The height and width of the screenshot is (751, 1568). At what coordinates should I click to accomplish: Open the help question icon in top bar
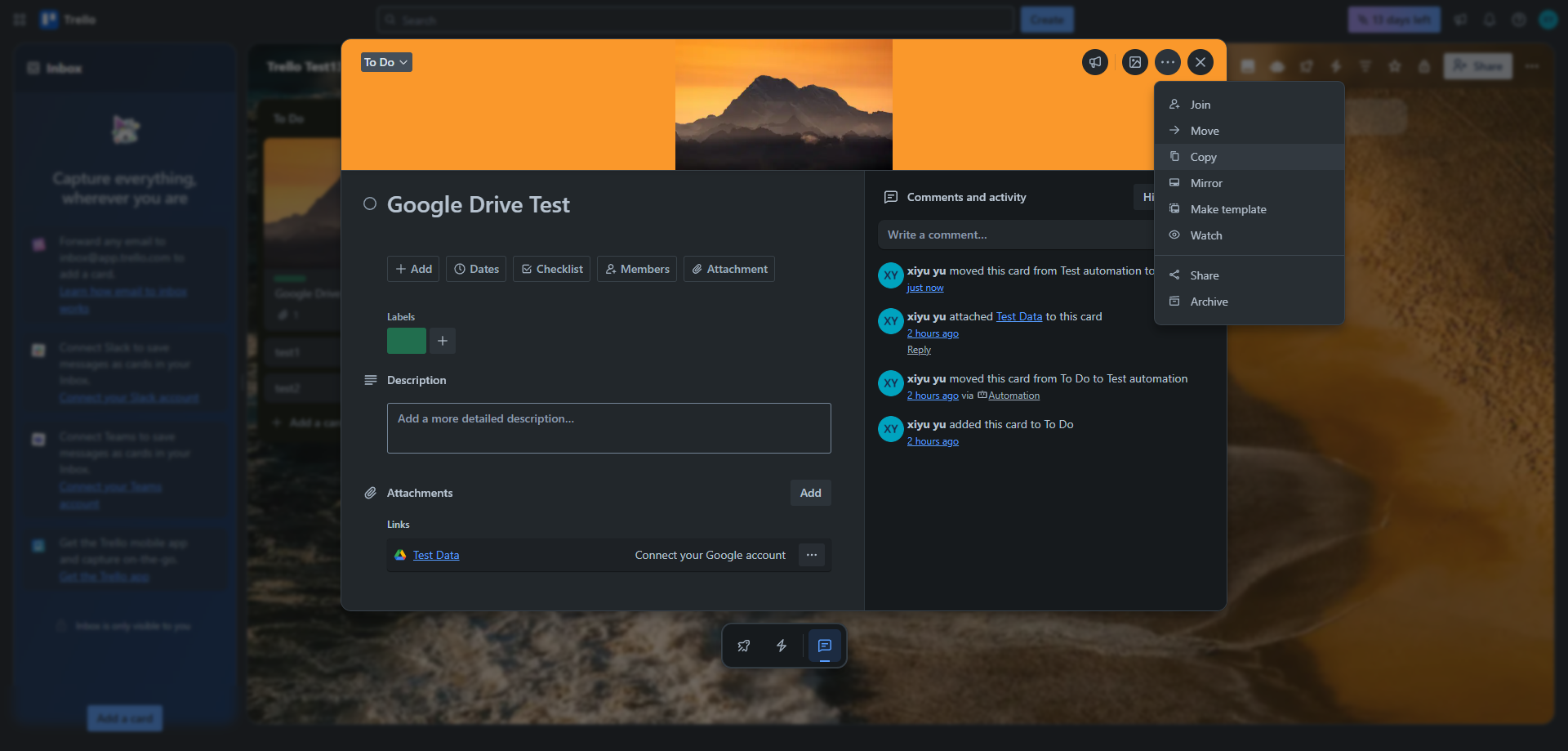pos(1519,20)
